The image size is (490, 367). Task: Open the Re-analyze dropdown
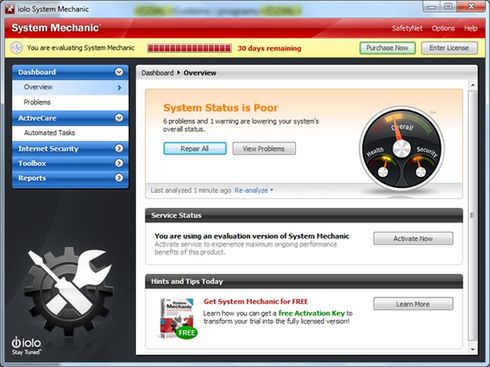pos(254,190)
